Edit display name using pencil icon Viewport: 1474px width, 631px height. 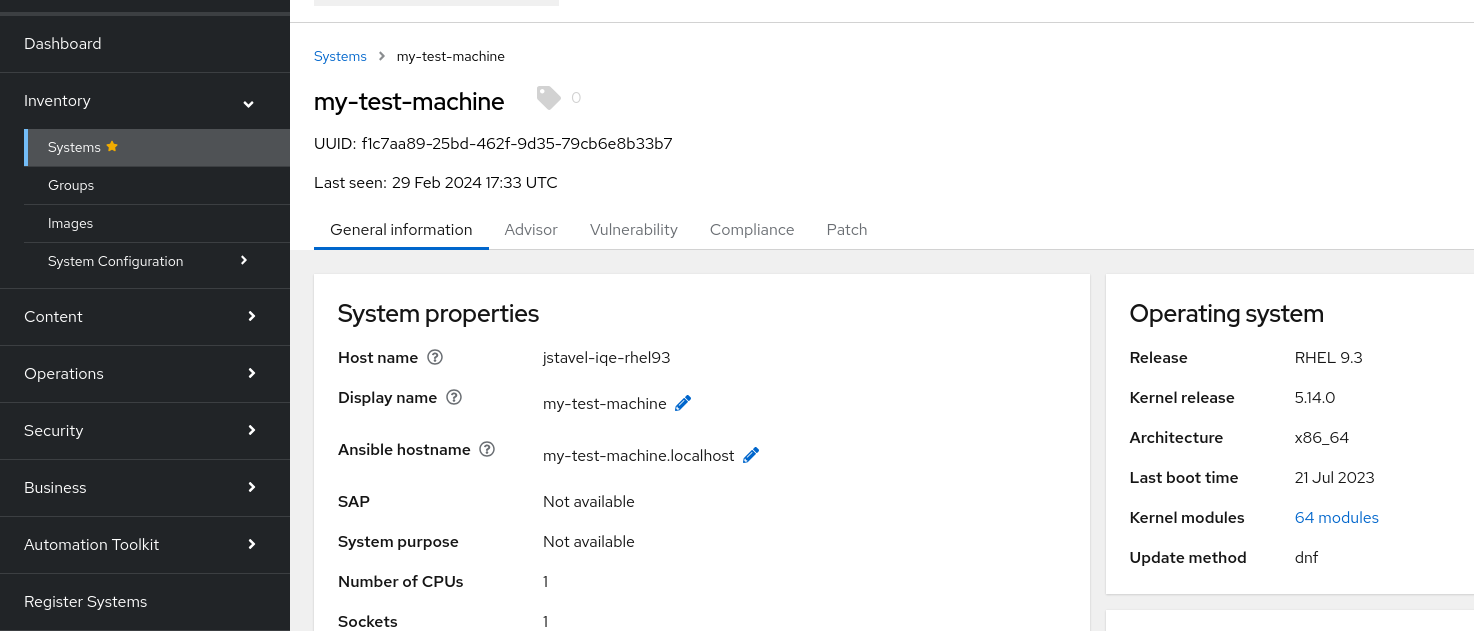pos(684,403)
